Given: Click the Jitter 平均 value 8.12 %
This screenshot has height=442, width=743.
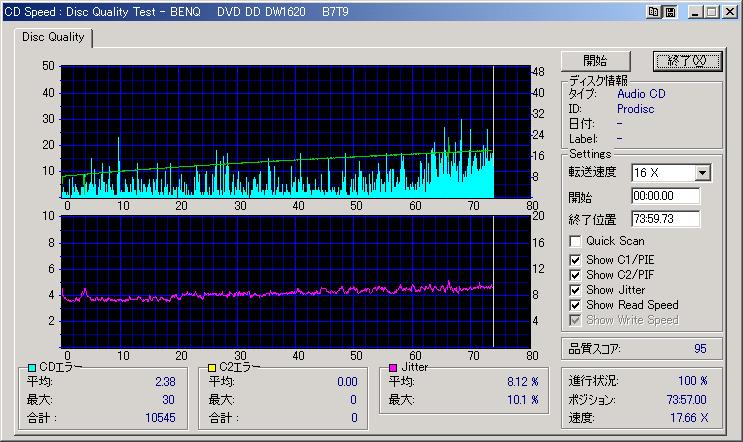Looking at the screenshot, I should point(523,382).
